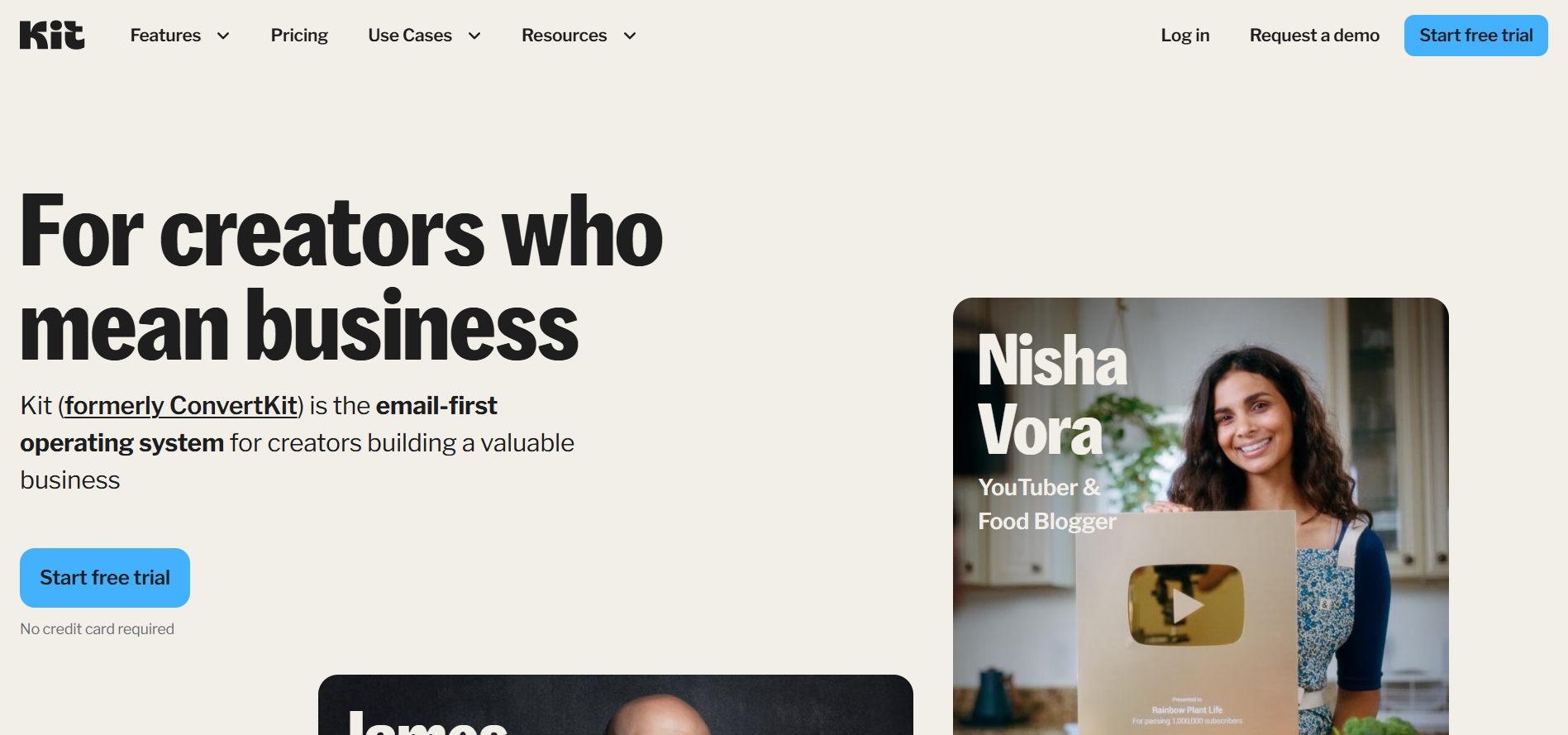Expand the Features chevron arrow

[223, 36]
